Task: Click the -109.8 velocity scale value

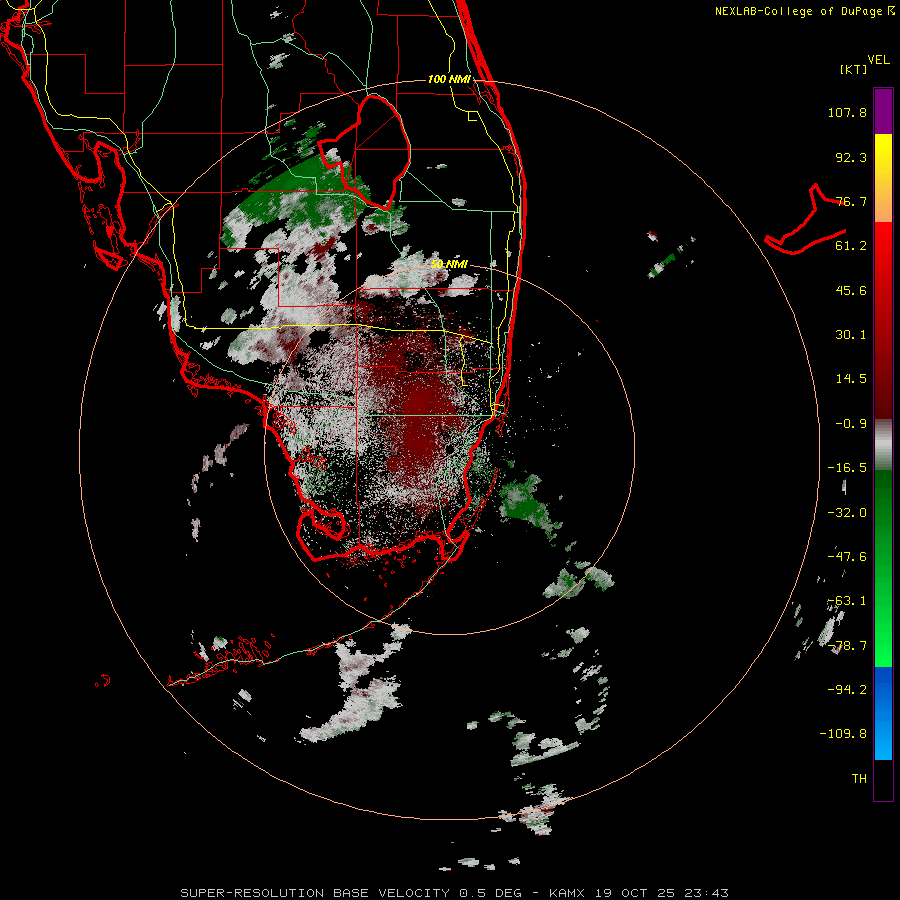Action: (843, 734)
